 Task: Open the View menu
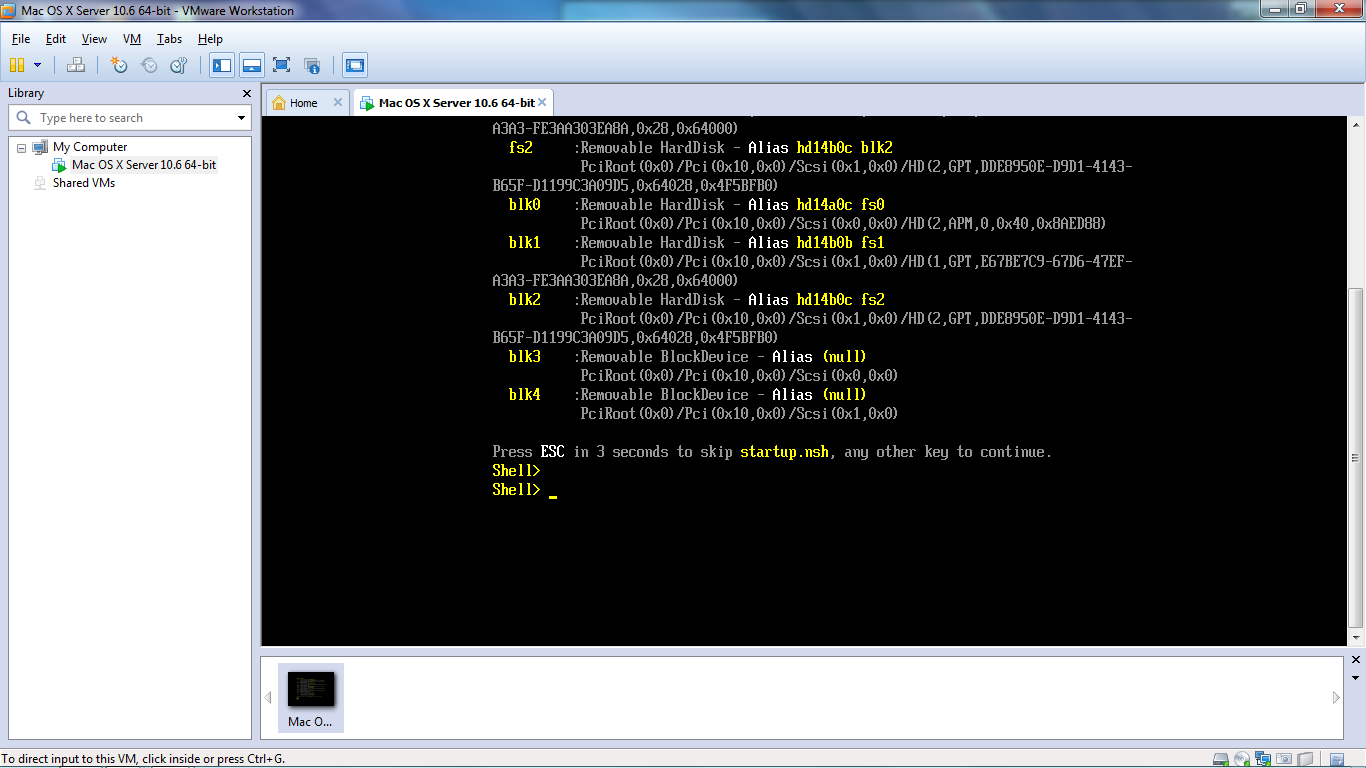[x=94, y=39]
